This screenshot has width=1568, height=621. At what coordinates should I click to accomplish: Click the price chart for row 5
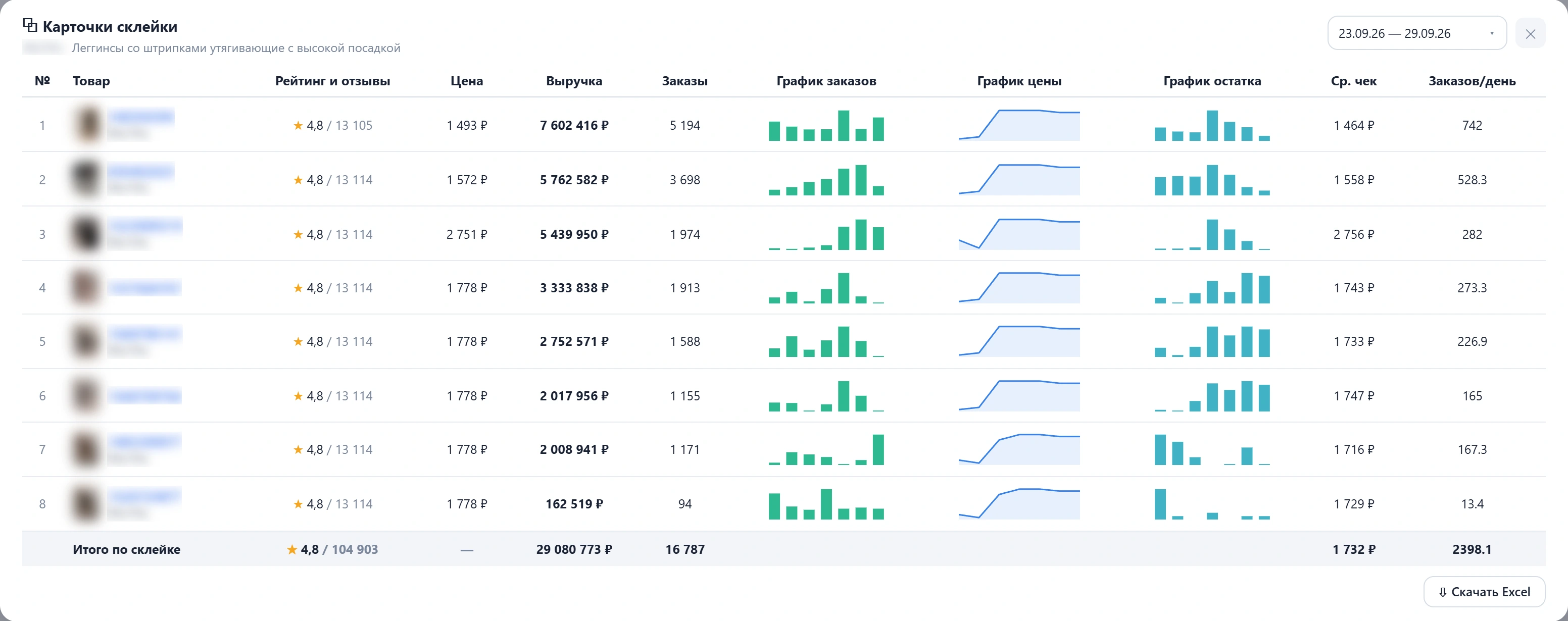point(1019,341)
